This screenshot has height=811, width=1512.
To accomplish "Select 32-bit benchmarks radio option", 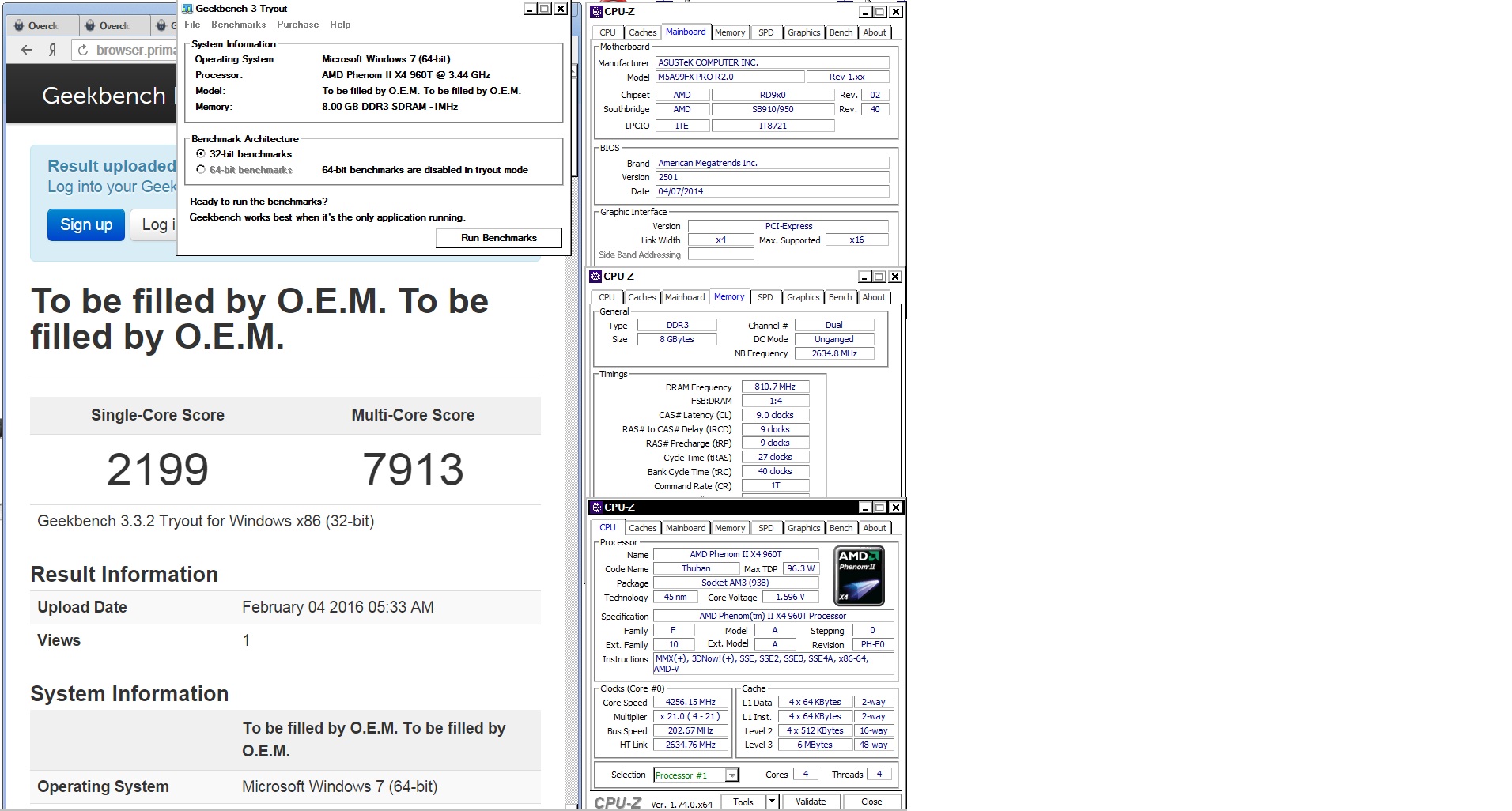I will point(201,153).
